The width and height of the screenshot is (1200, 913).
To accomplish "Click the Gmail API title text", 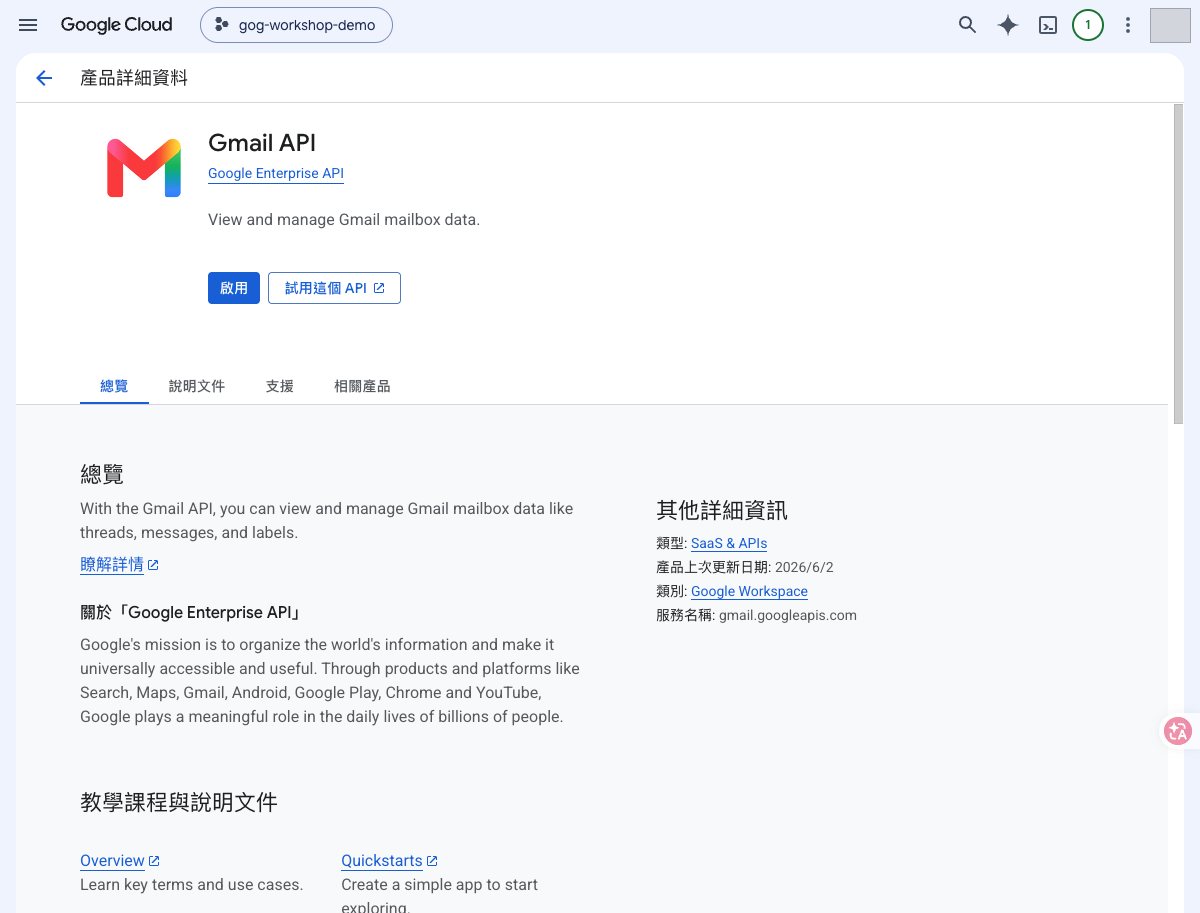I will tap(262, 143).
